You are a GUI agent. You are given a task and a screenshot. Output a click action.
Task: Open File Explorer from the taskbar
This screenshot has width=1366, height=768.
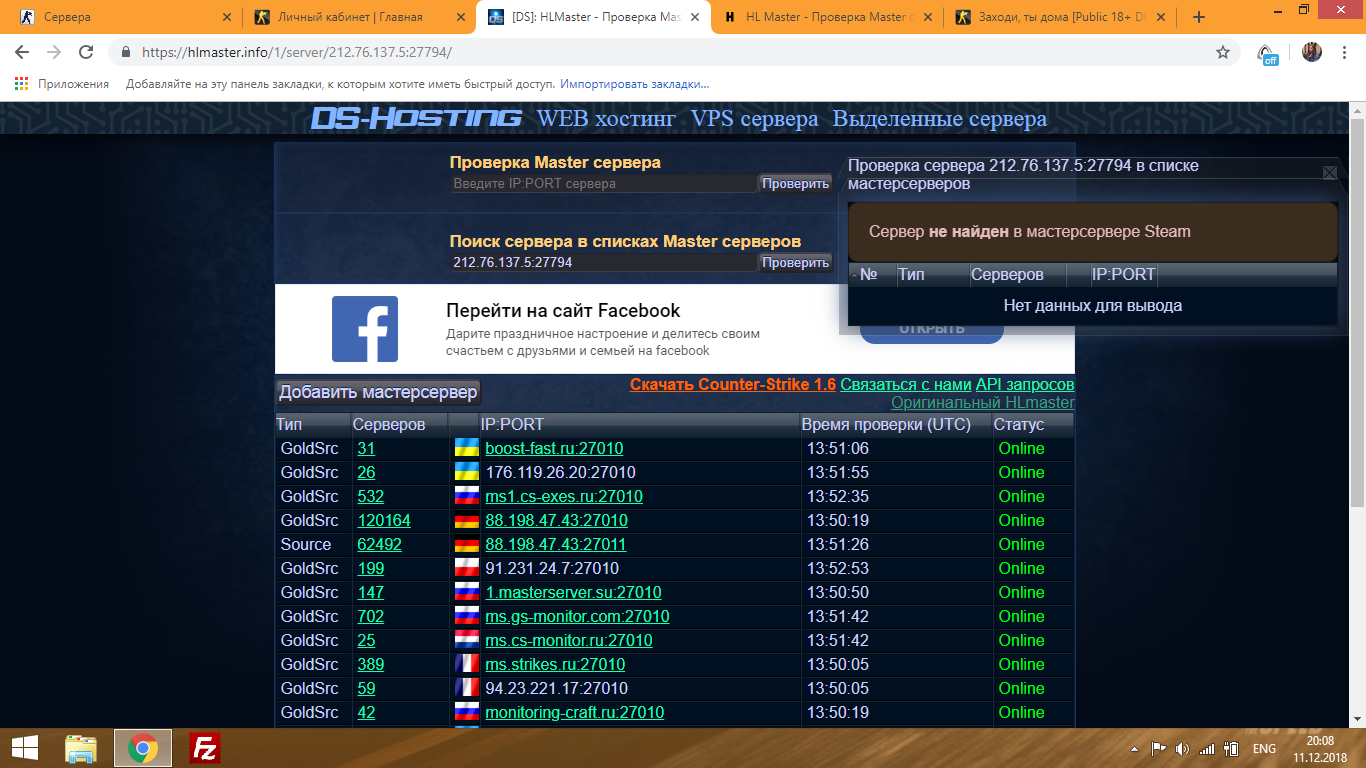(x=81, y=748)
